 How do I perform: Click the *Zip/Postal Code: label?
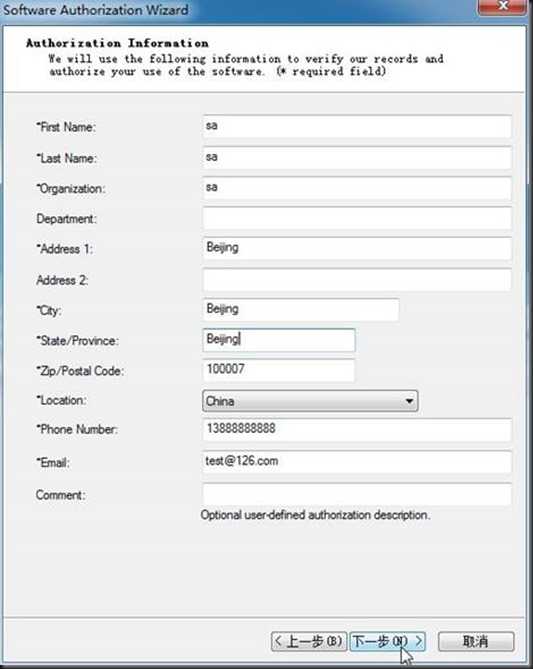click(x=80, y=371)
